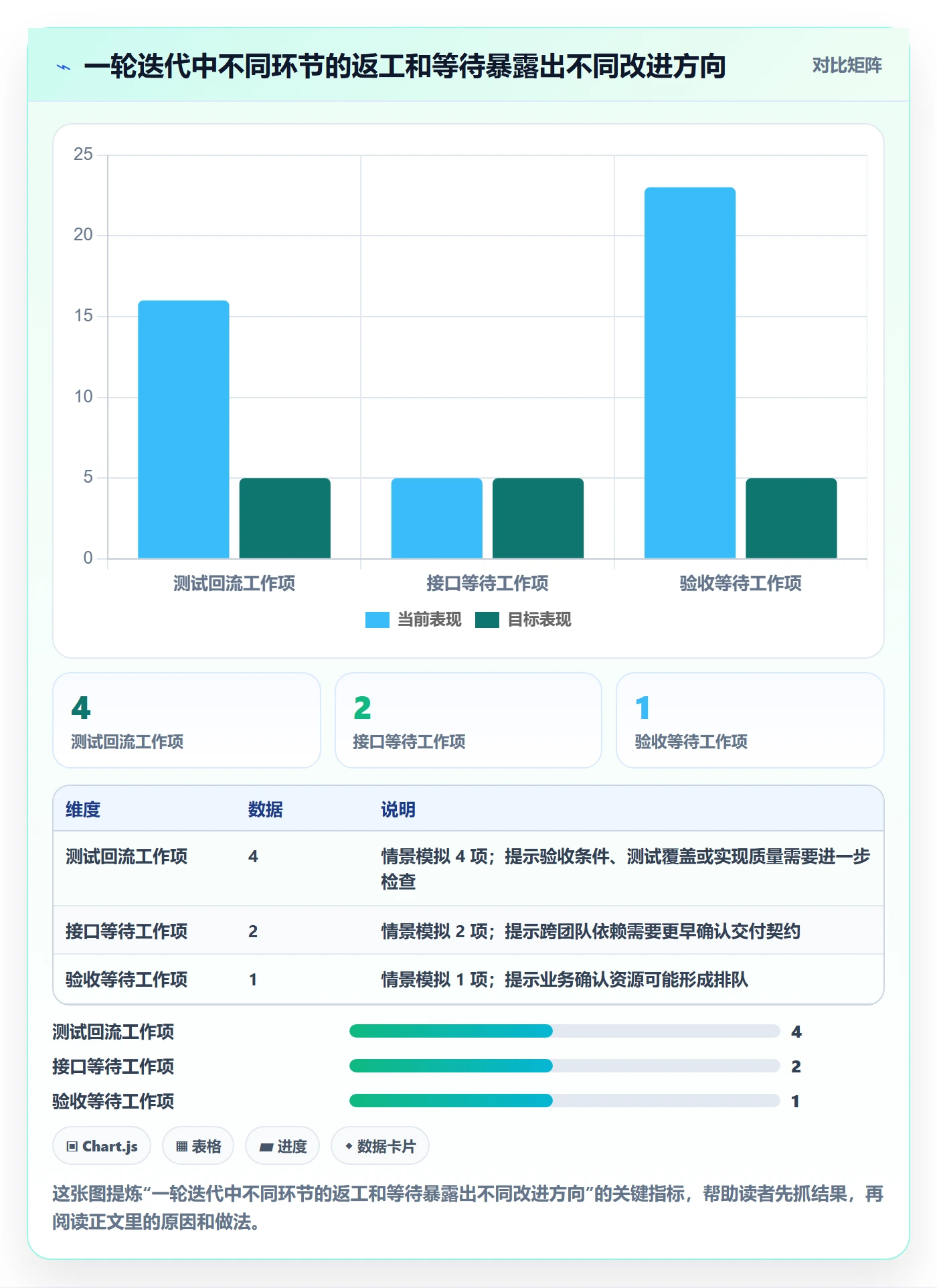The image size is (937, 1288).
Task: Click the grid icon in 表格 chip
Action: 181,1147
